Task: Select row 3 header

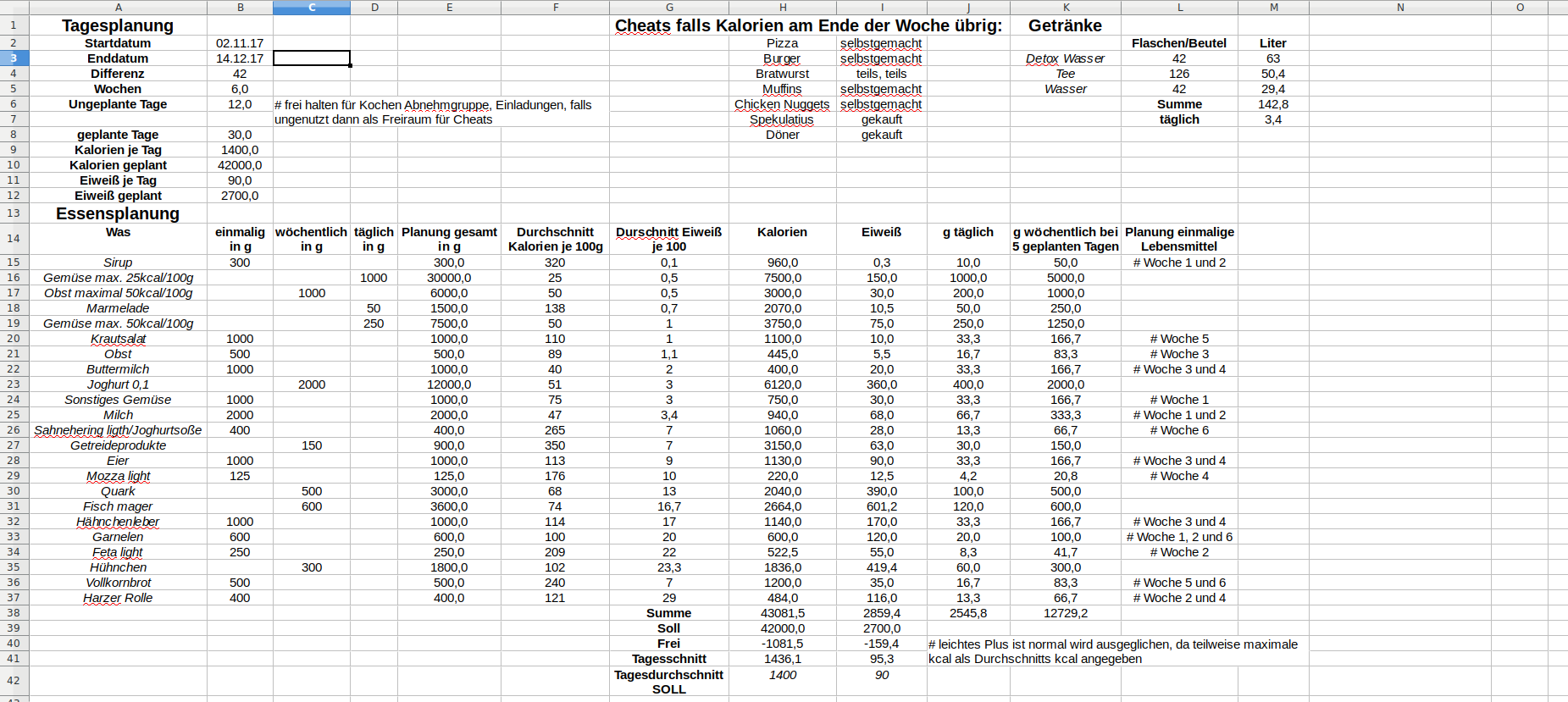Action: pos(14,58)
